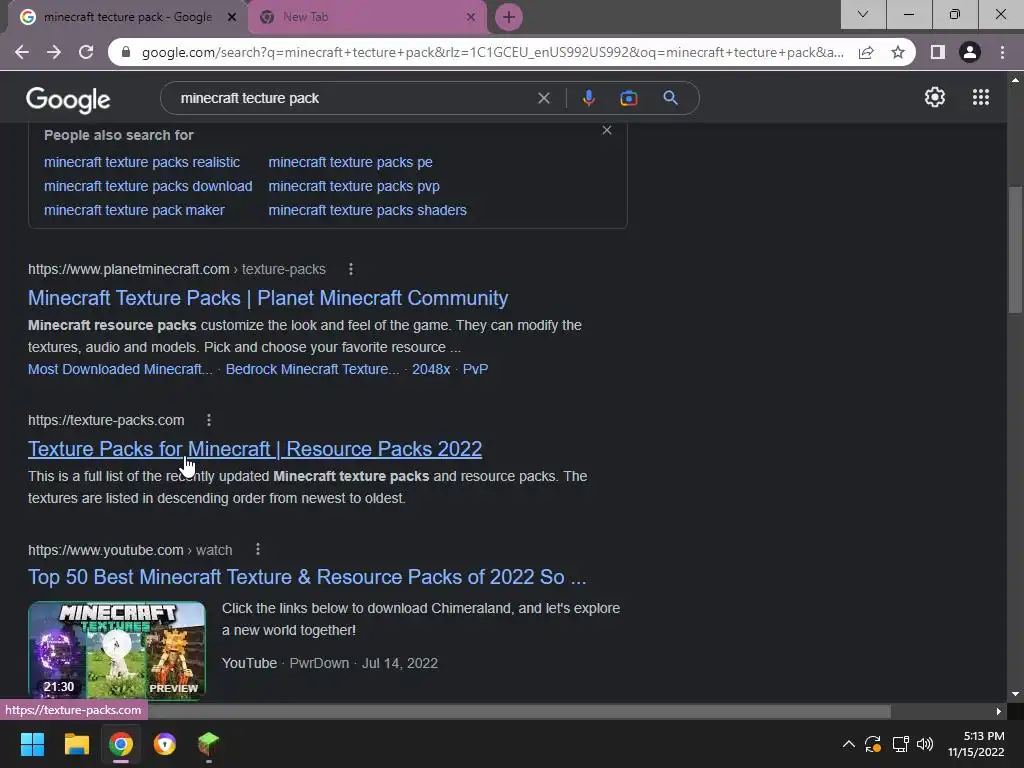Click the magnifier search icon

(670, 98)
